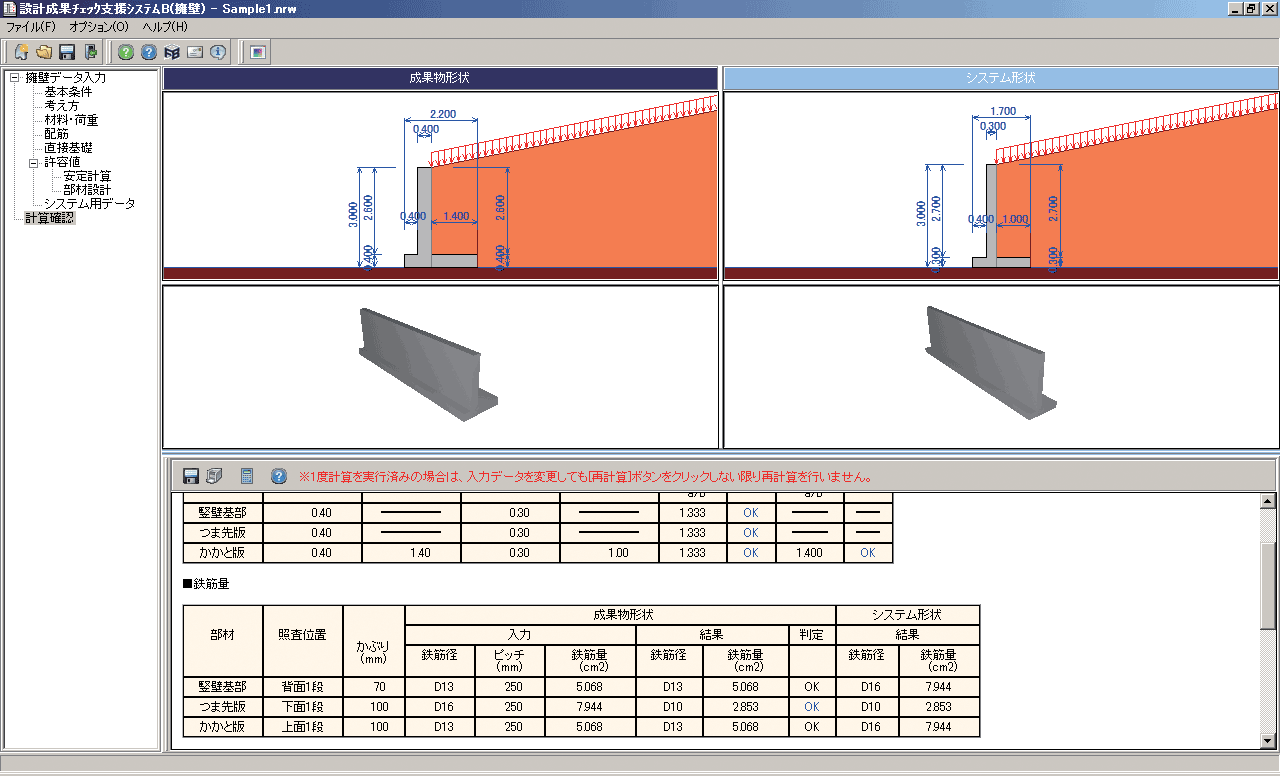The image size is (1280, 776).
Task: Select 基本条件 in the tree
Action: 68,92
